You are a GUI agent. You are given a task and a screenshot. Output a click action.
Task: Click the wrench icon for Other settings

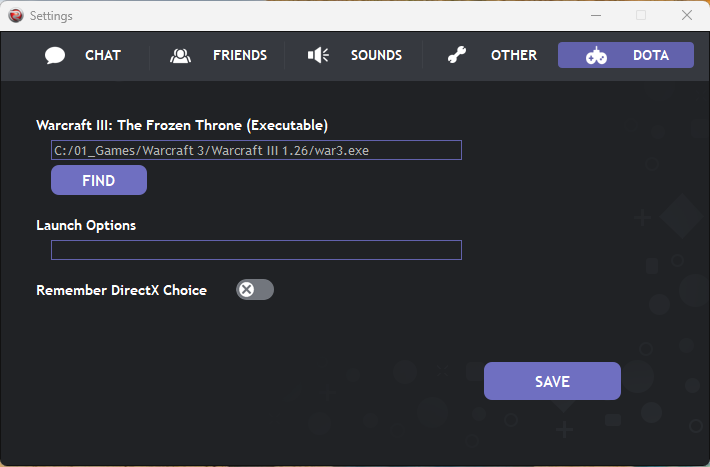tap(456, 55)
